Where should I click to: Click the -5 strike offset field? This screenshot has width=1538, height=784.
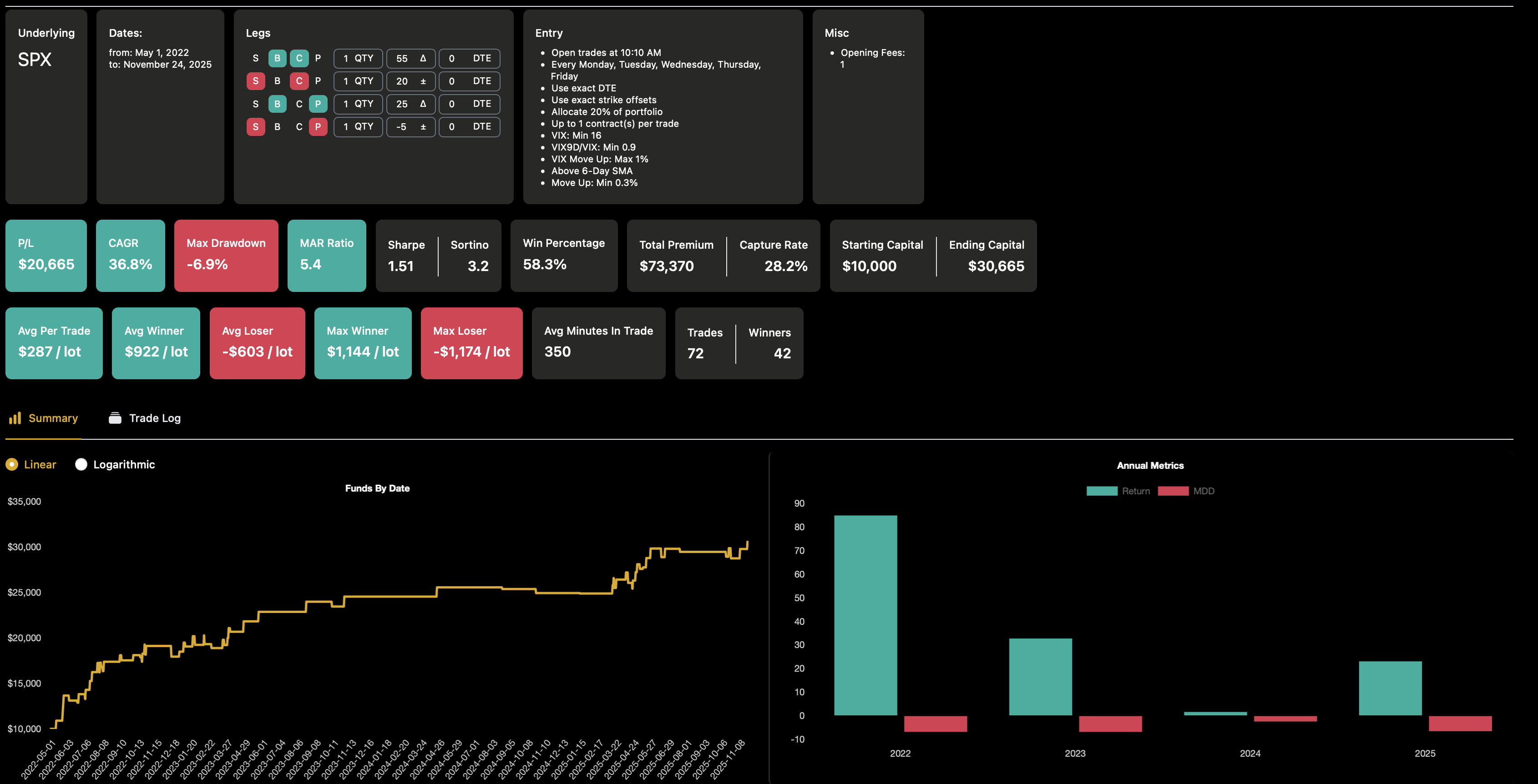(411, 126)
